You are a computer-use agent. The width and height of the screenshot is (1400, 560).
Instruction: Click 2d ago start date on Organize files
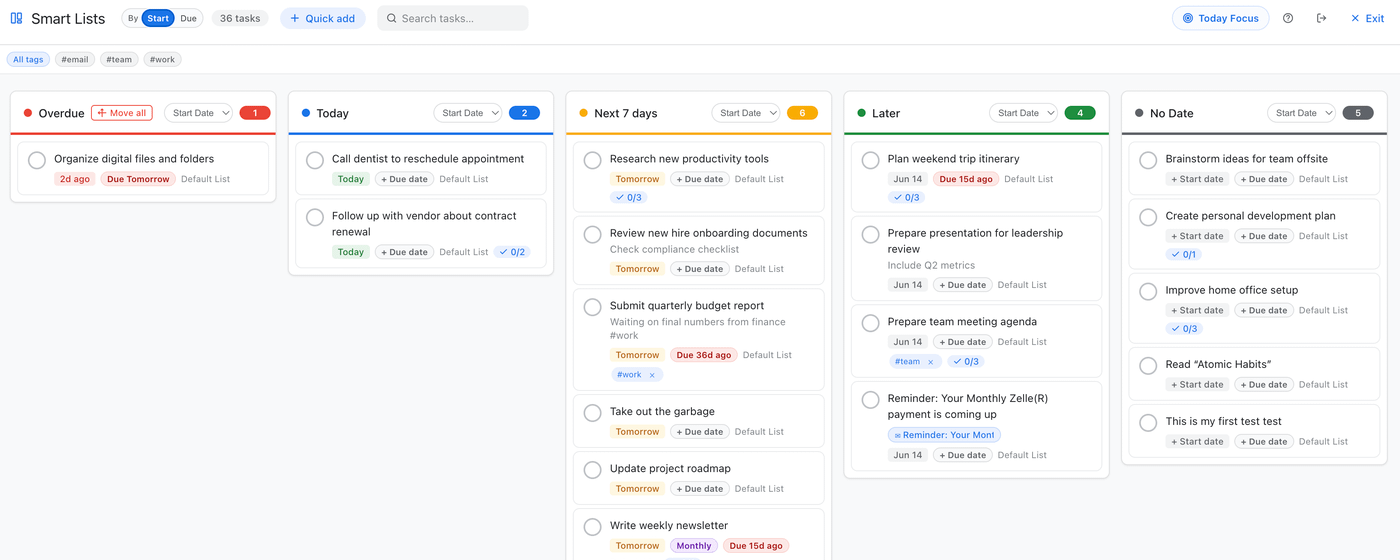pyautogui.click(x=75, y=179)
